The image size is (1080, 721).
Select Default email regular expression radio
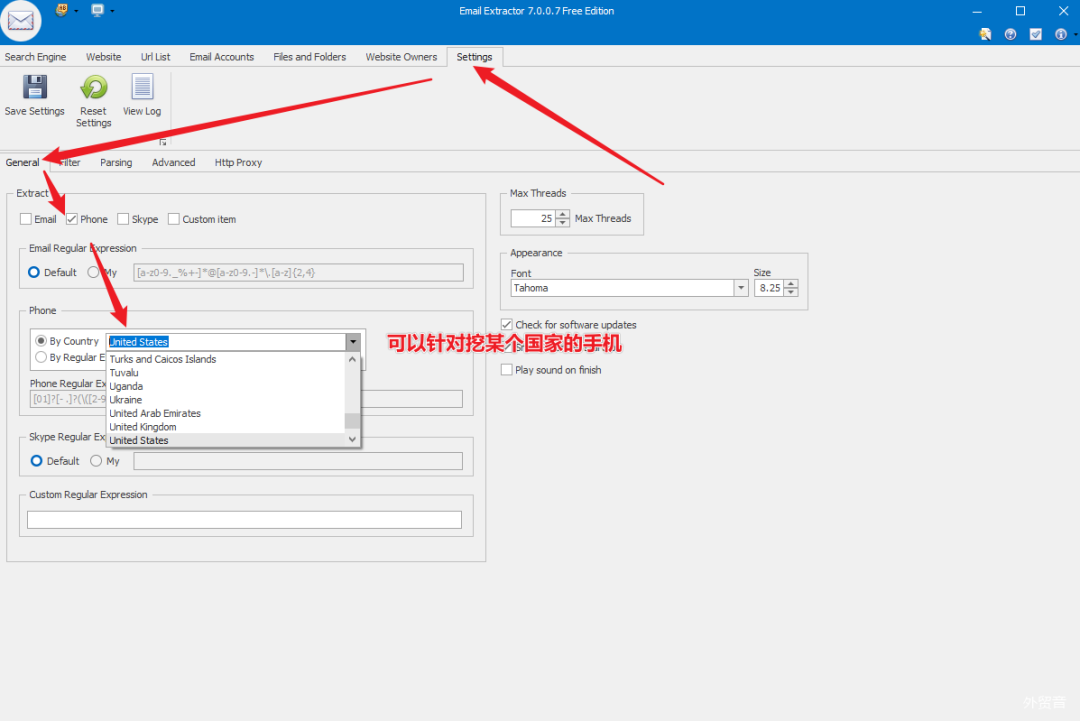pyautogui.click(x=34, y=272)
